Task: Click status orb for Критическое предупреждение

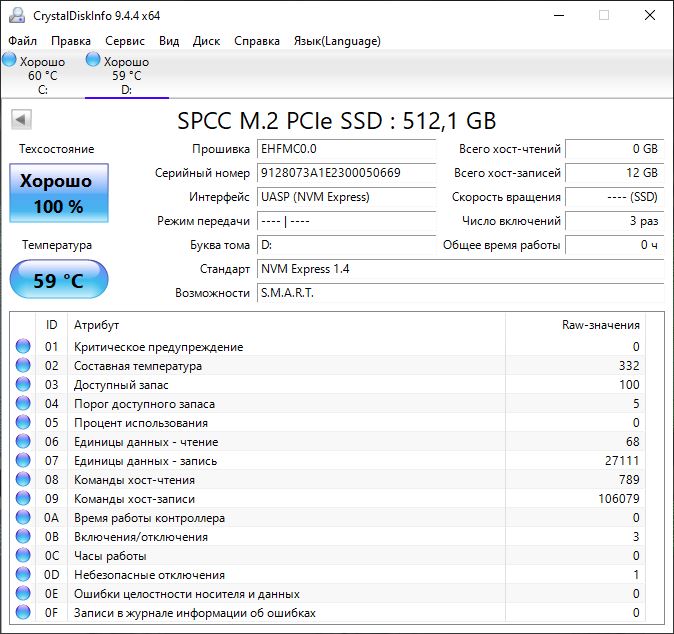Action: (23, 347)
